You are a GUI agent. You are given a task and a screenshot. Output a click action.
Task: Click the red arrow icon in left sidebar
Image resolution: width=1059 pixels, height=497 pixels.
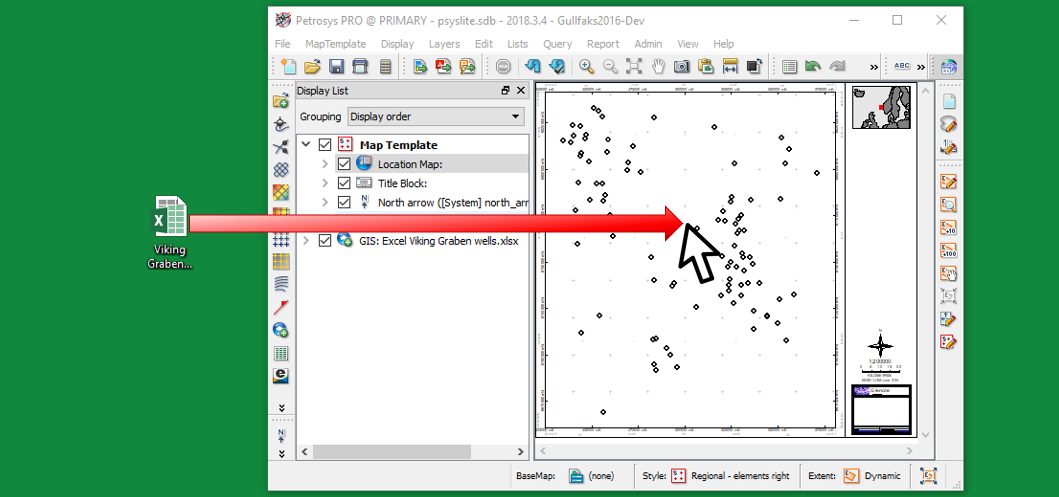click(x=281, y=306)
